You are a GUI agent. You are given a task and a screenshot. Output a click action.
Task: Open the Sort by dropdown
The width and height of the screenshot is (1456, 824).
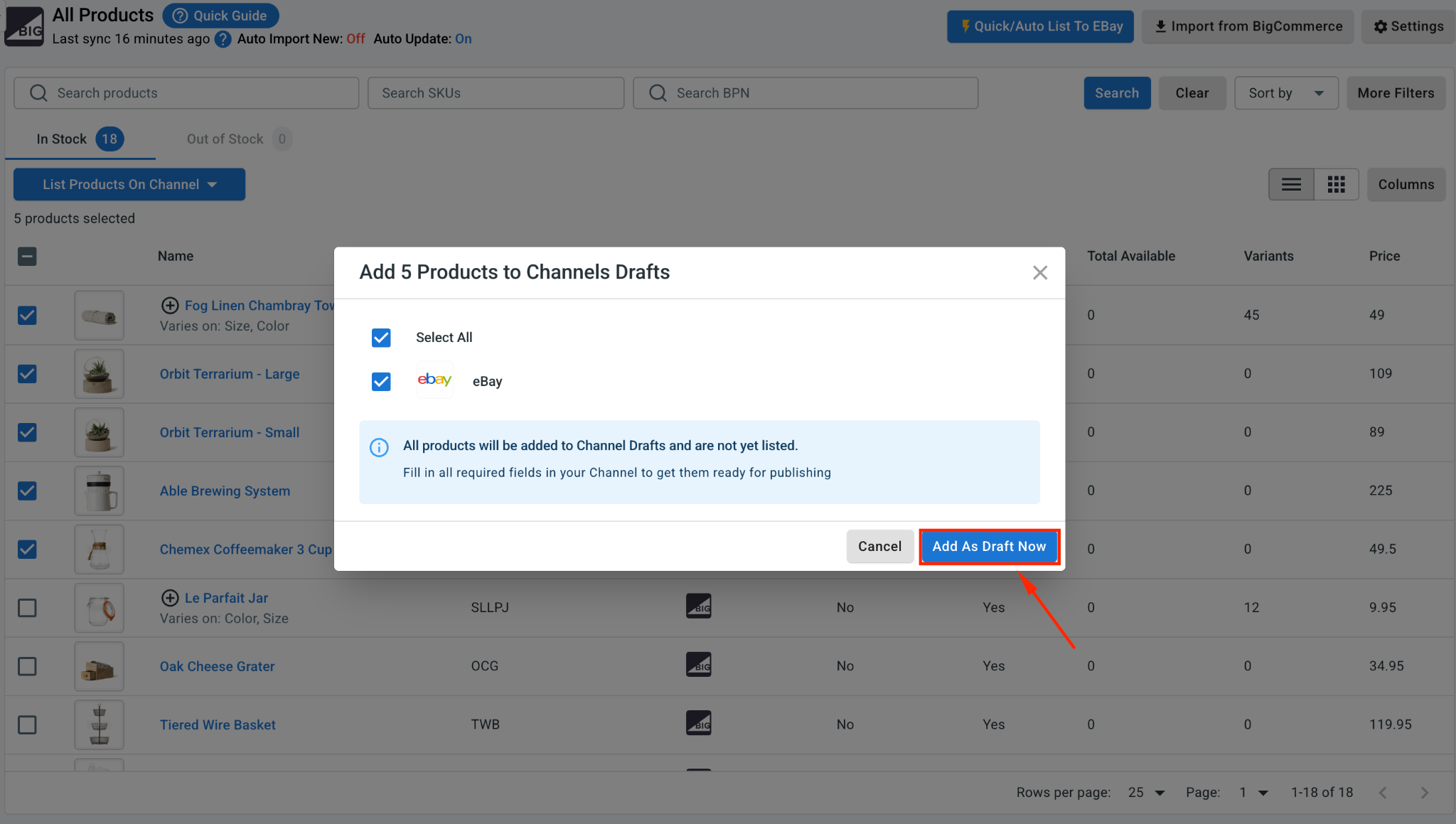point(1286,93)
